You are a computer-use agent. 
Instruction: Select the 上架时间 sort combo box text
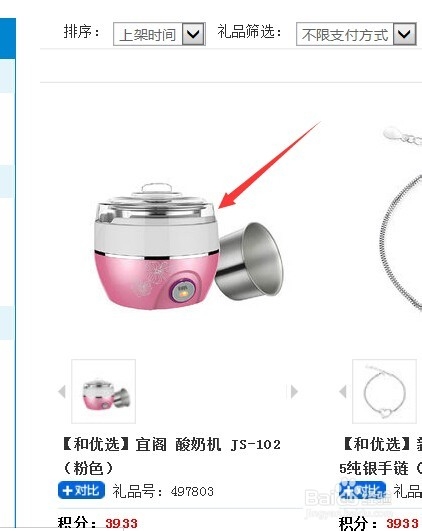tap(148, 35)
